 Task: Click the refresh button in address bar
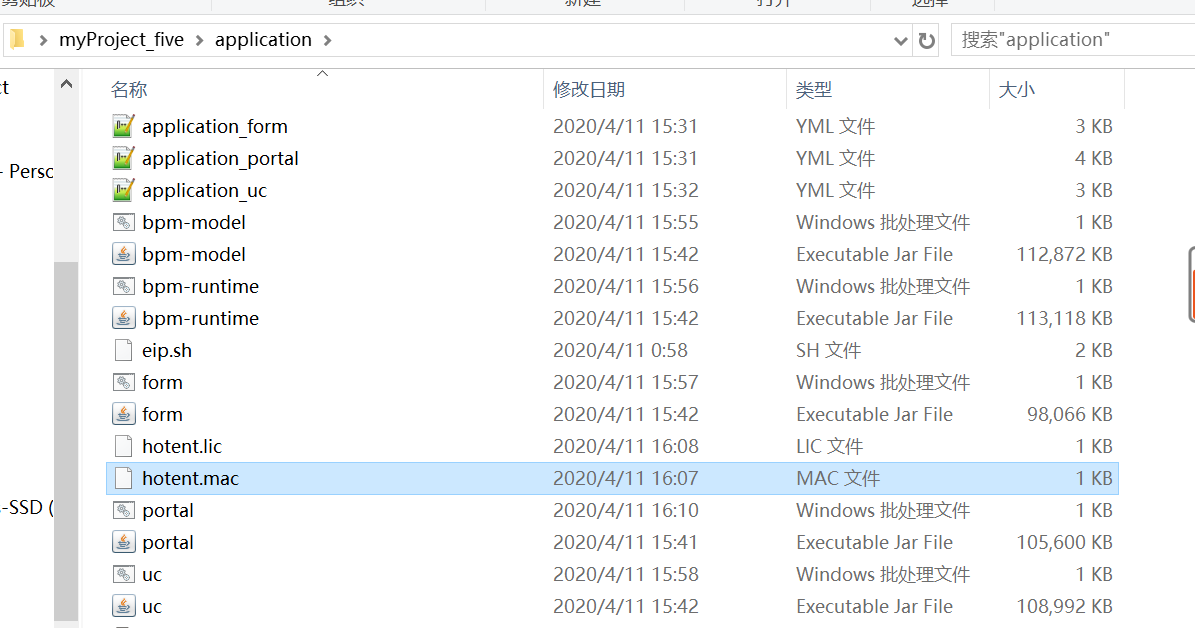(927, 40)
